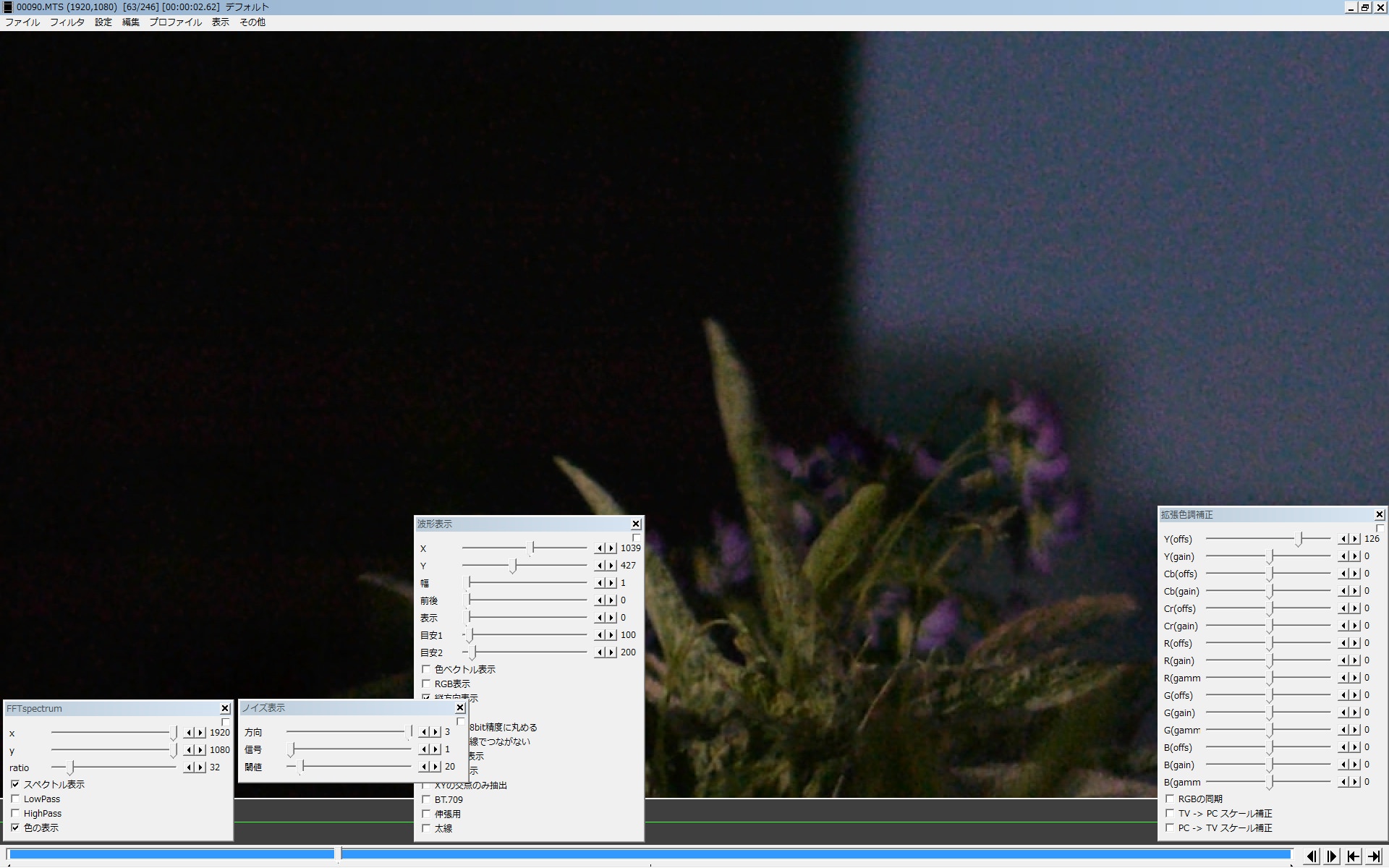The width and height of the screenshot is (1389, 868).
Task: Open the ファイル menu
Action: click(22, 22)
